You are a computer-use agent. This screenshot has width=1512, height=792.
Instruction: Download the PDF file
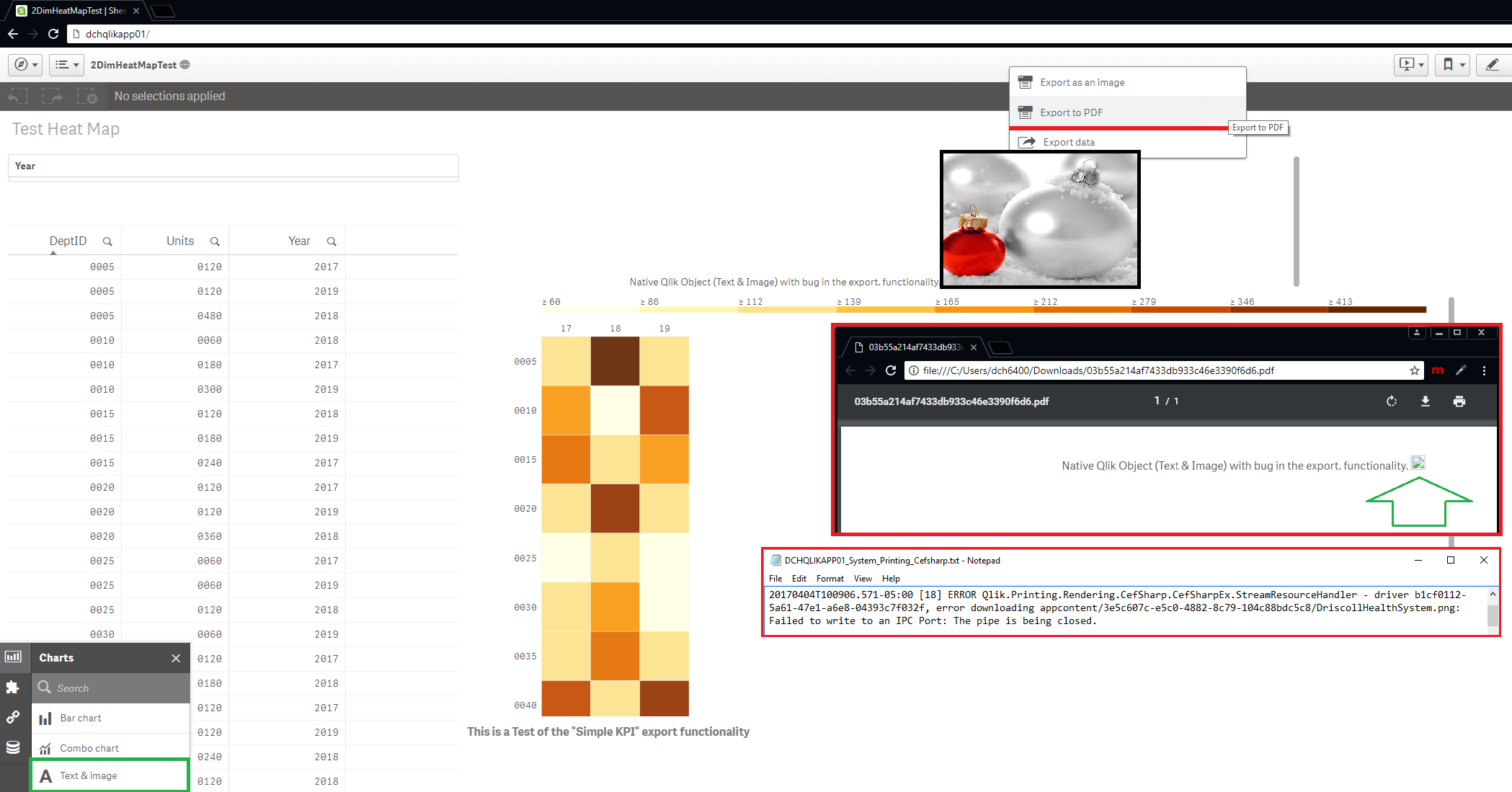click(1426, 401)
